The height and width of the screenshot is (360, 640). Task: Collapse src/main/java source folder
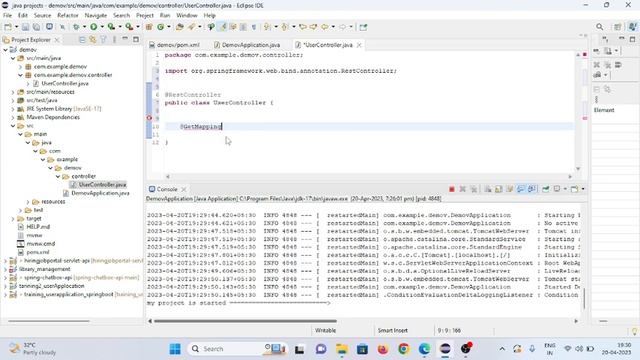point(13,58)
